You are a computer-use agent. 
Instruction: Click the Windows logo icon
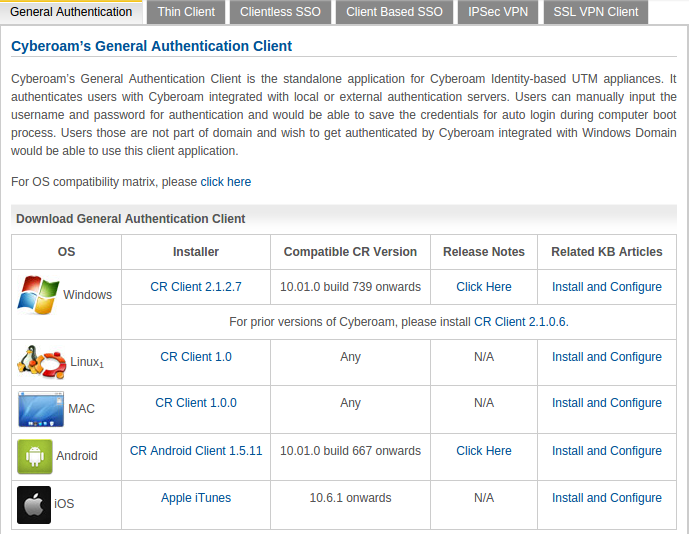click(x=38, y=295)
